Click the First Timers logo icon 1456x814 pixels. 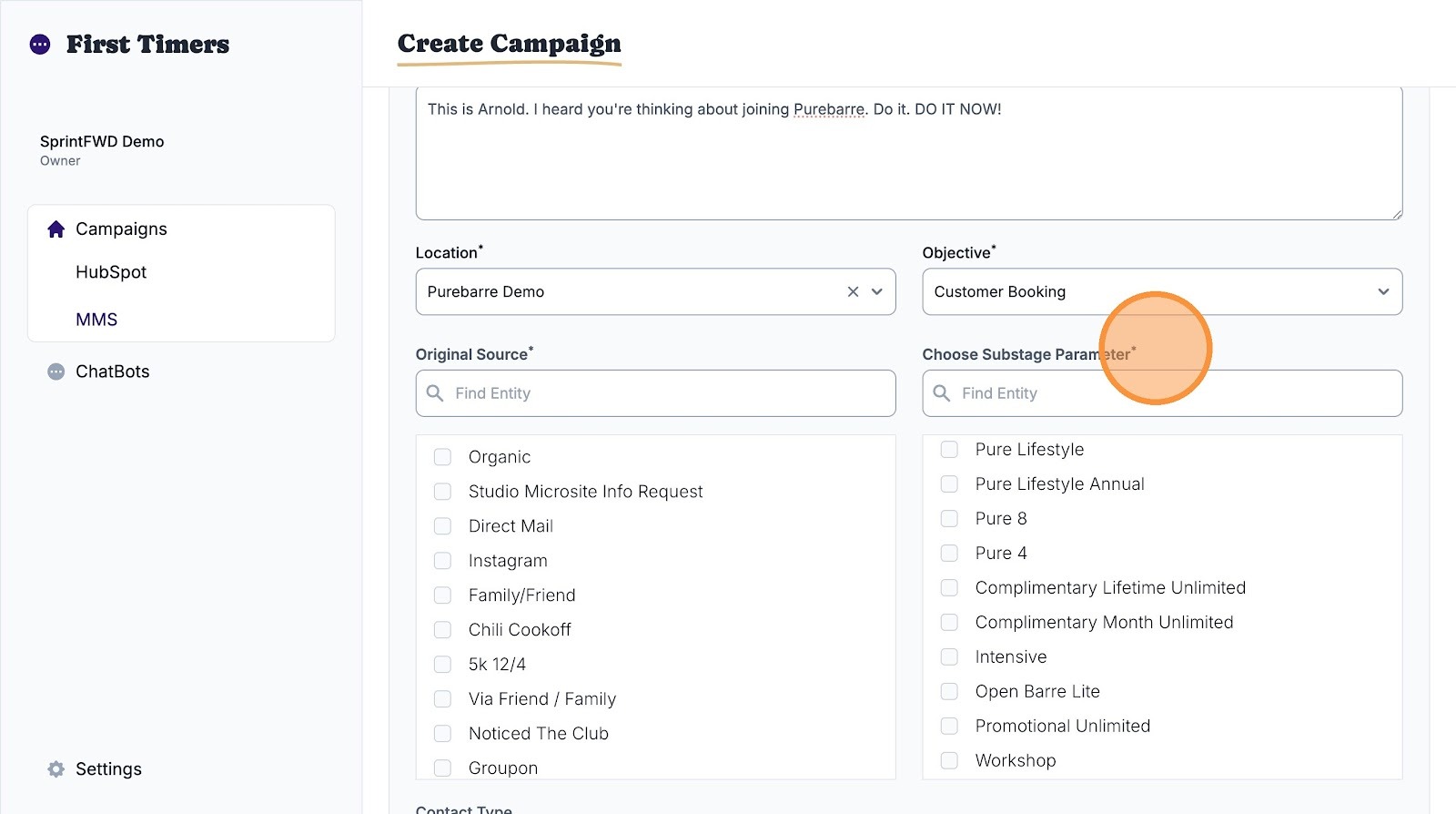click(40, 45)
